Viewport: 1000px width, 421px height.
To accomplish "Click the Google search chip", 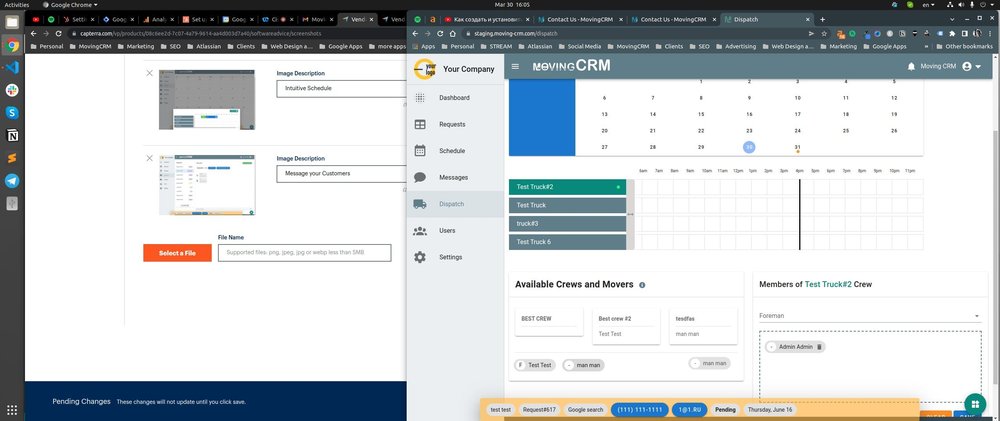I will pos(585,410).
